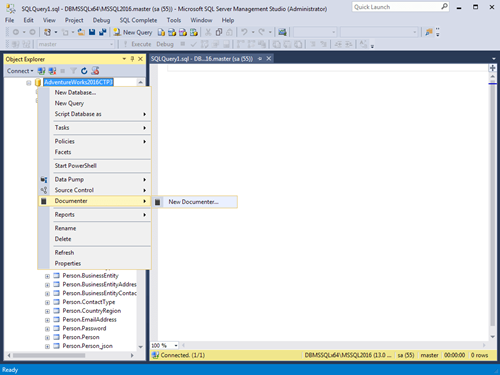Choose Refresh in context menu
The height and width of the screenshot is (375, 500).
click(x=95, y=253)
